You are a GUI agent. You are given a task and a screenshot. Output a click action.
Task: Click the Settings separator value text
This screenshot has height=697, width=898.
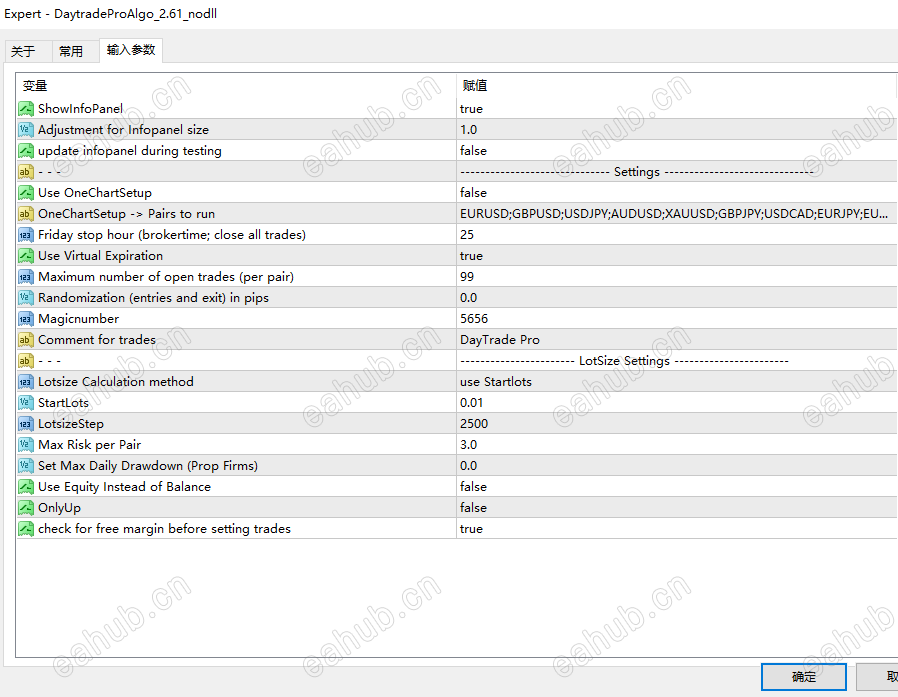[x=637, y=172]
